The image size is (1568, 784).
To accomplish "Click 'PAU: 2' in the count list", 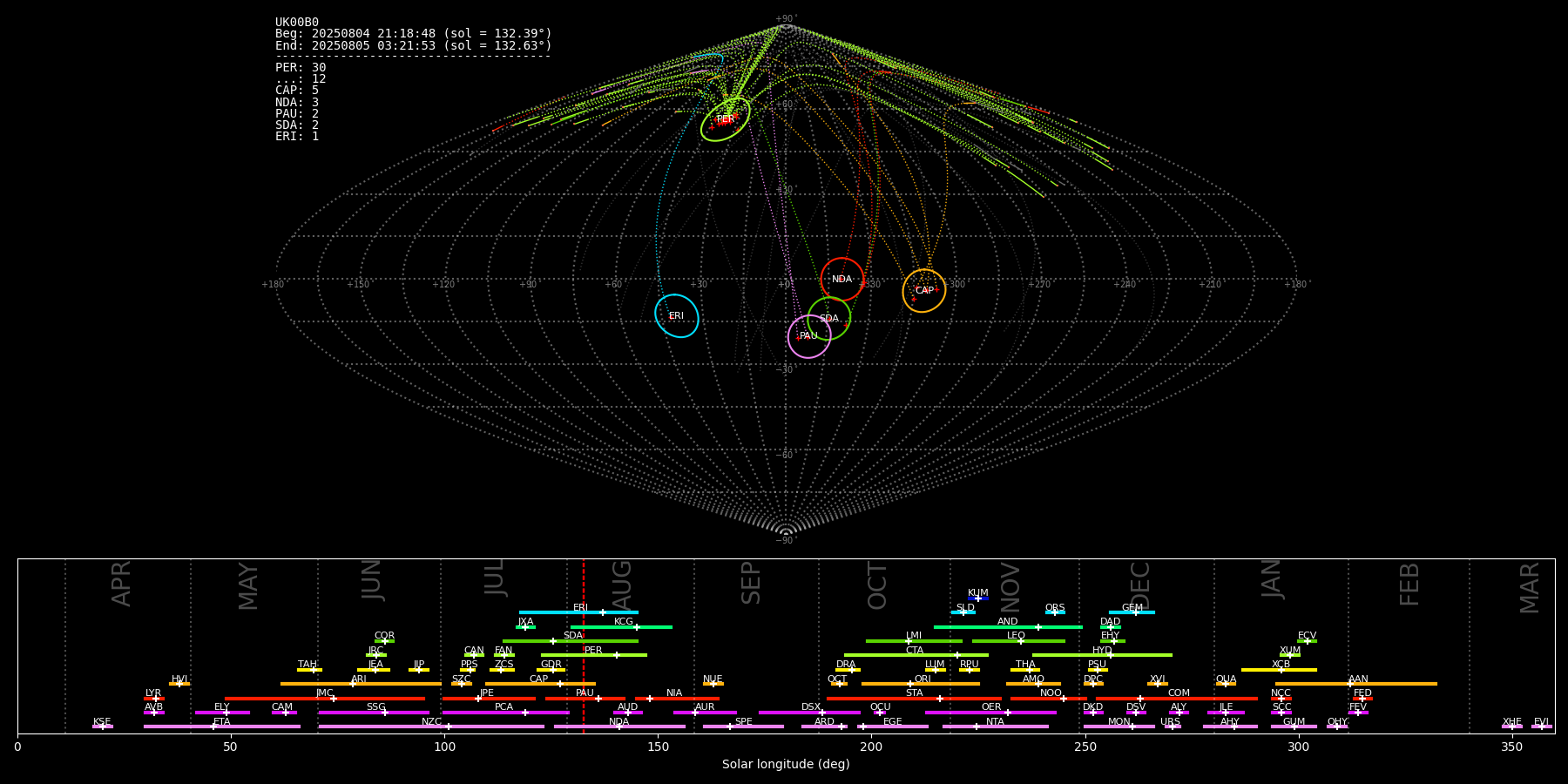I will [x=297, y=114].
